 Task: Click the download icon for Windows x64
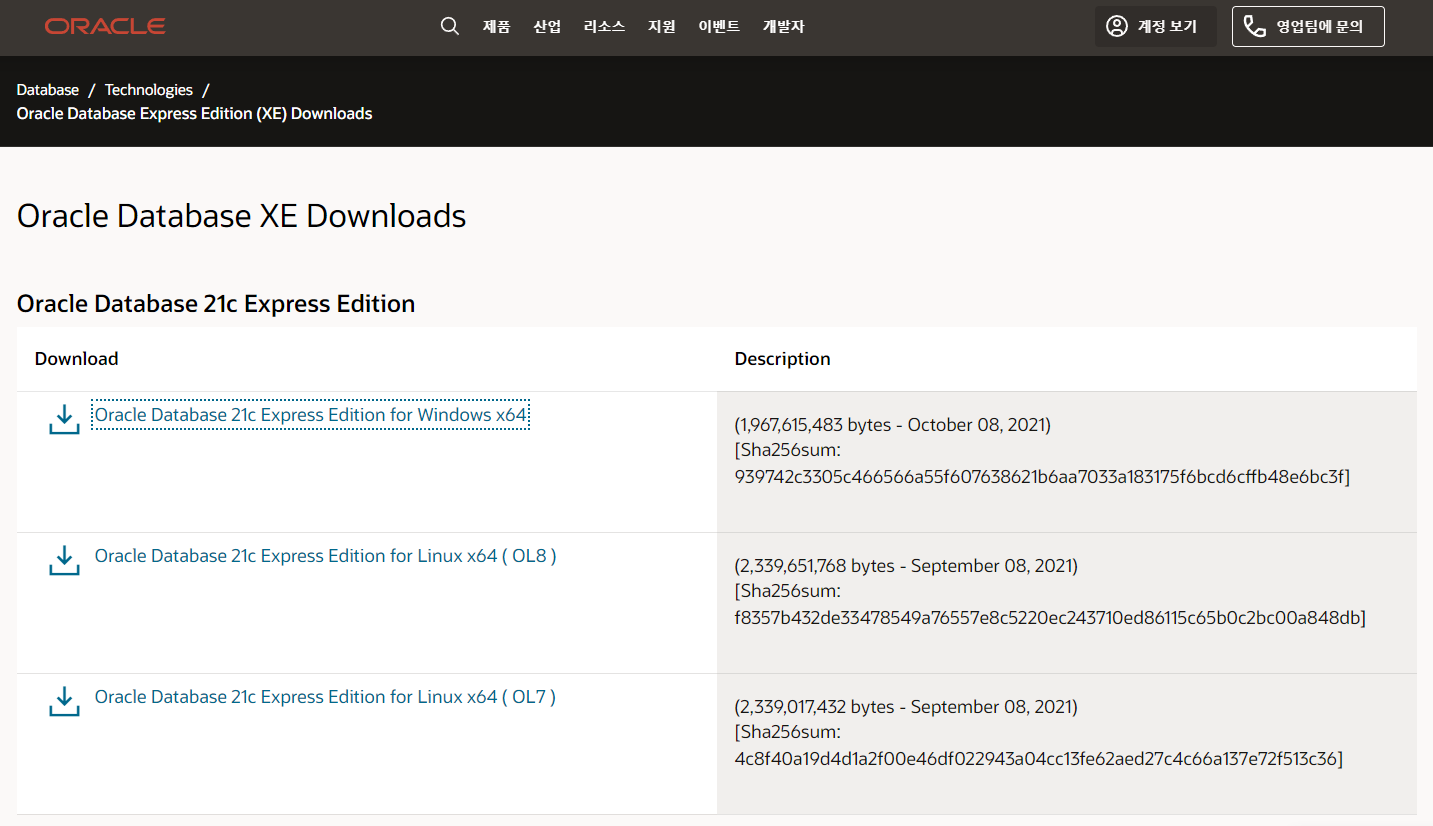64,419
